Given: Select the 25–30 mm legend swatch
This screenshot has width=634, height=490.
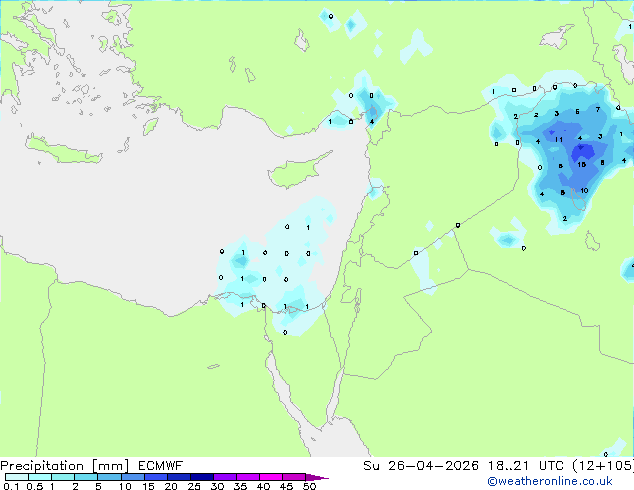Looking at the screenshot, I should [x=202, y=477].
